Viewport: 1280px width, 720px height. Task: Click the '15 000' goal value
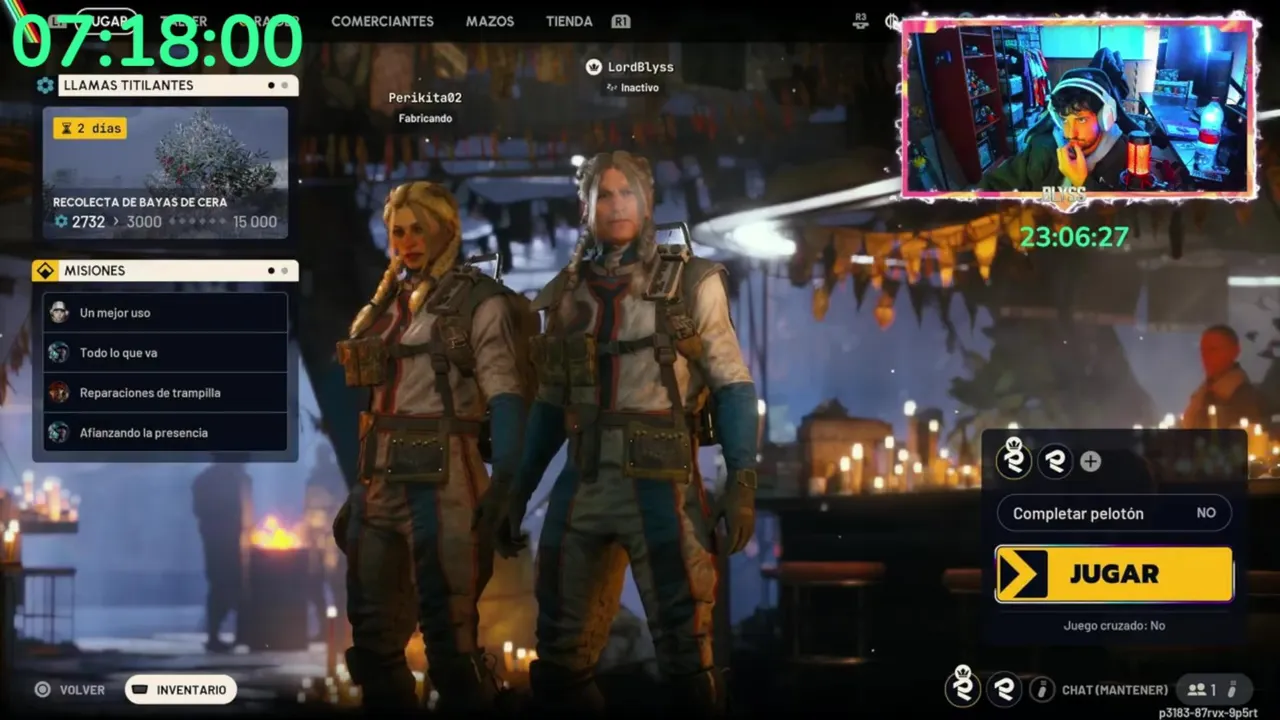tap(255, 222)
